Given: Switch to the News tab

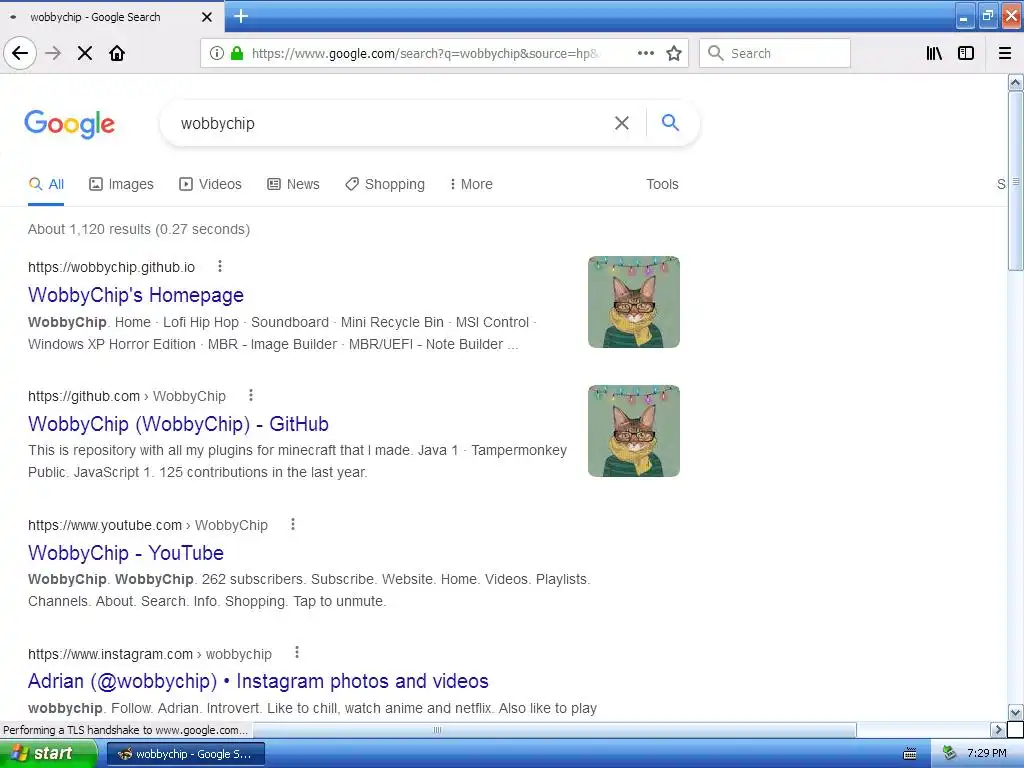Looking at the screenshot, I should (293, 184).
